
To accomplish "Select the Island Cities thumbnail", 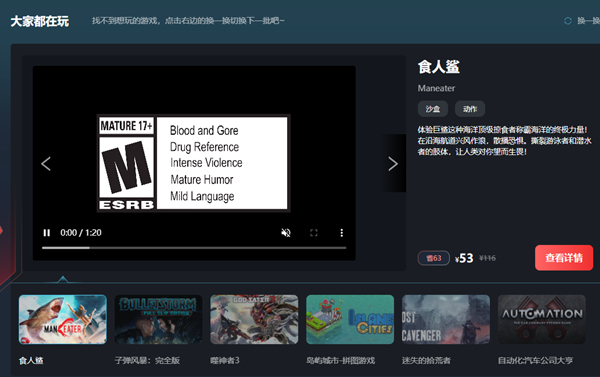I will (x=350, y=319).
